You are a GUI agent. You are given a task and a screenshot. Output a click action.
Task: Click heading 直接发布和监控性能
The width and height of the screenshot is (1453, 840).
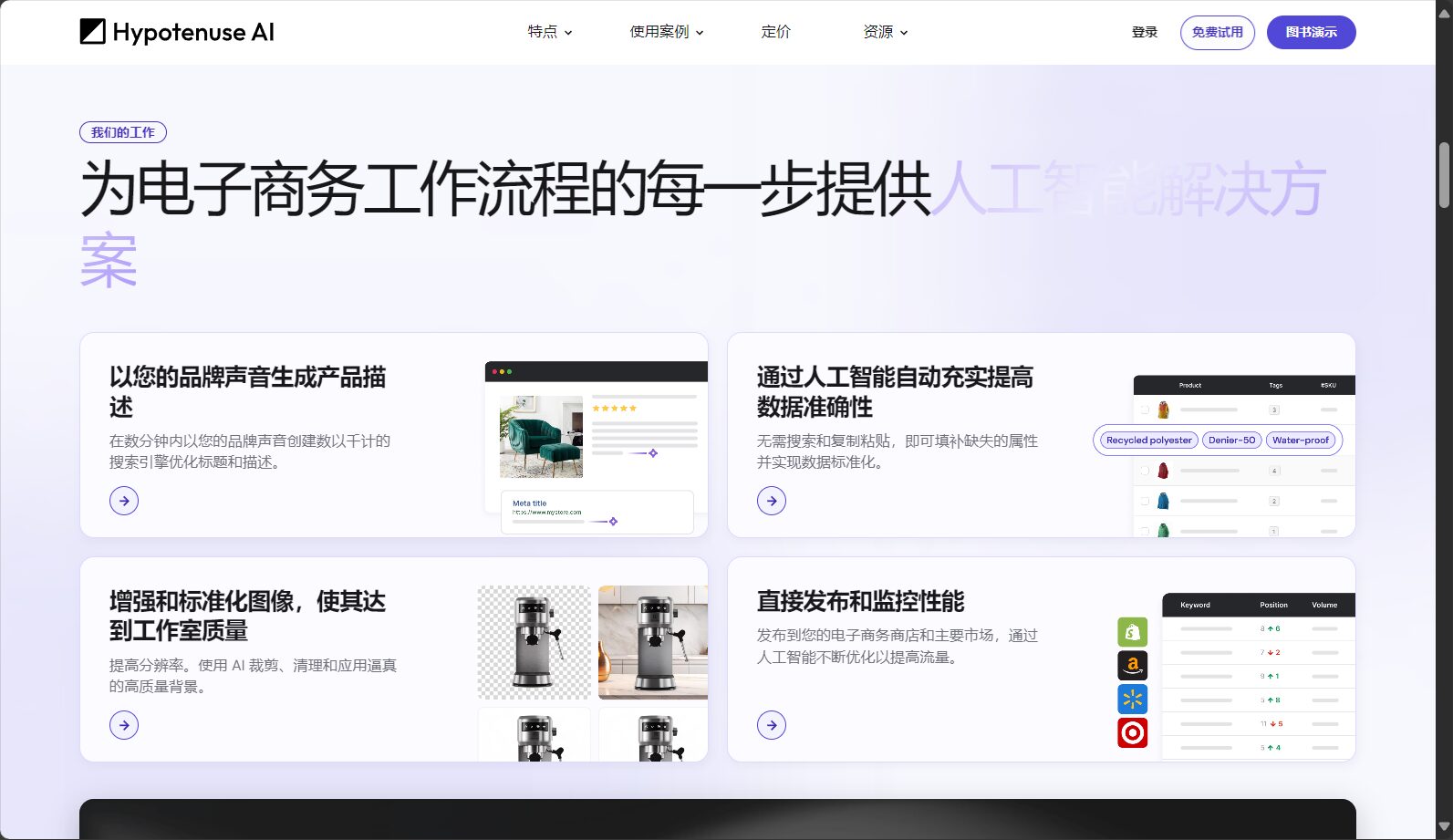[x=860, y=602]
